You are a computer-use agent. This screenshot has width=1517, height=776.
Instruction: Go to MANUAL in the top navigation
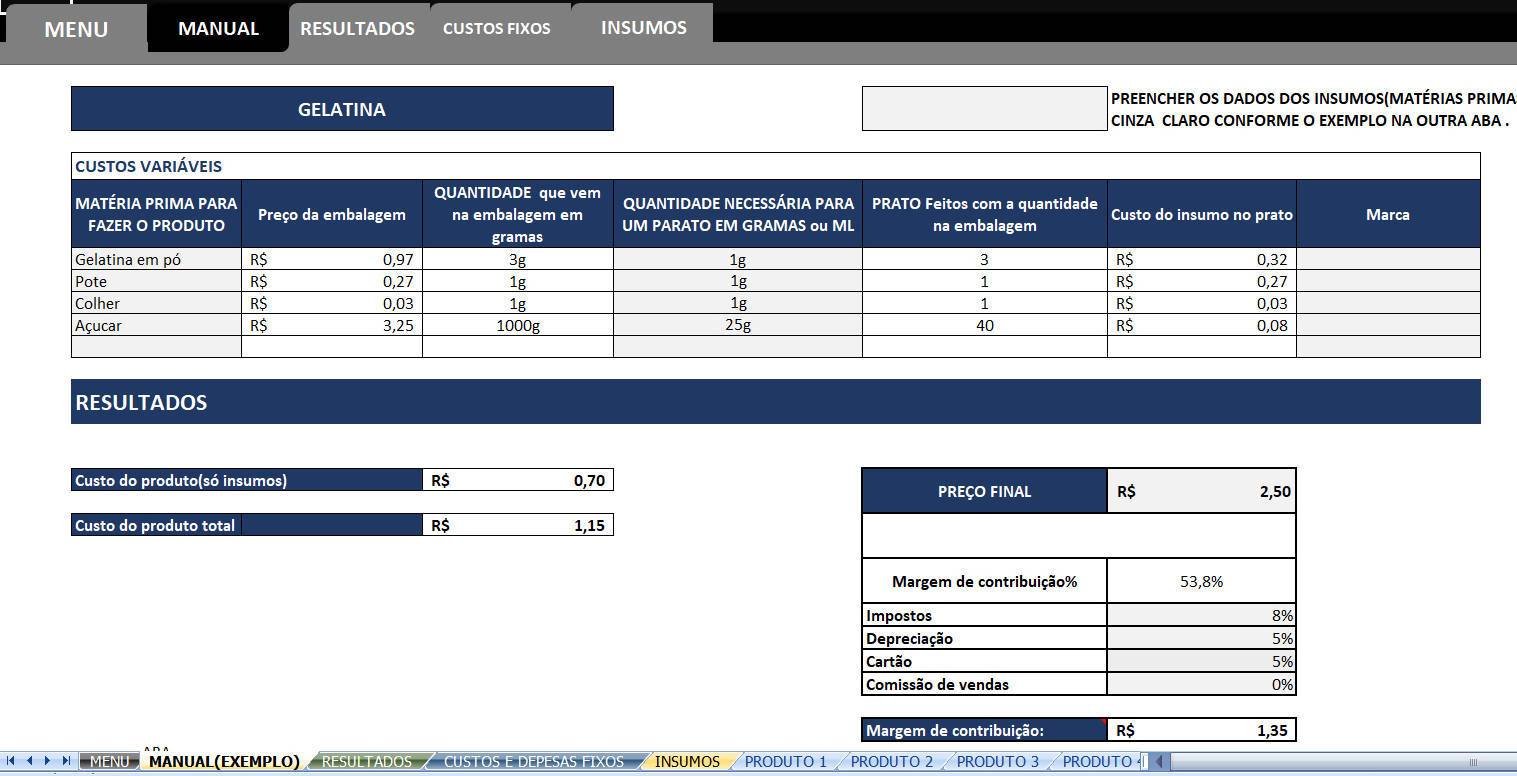218,28
